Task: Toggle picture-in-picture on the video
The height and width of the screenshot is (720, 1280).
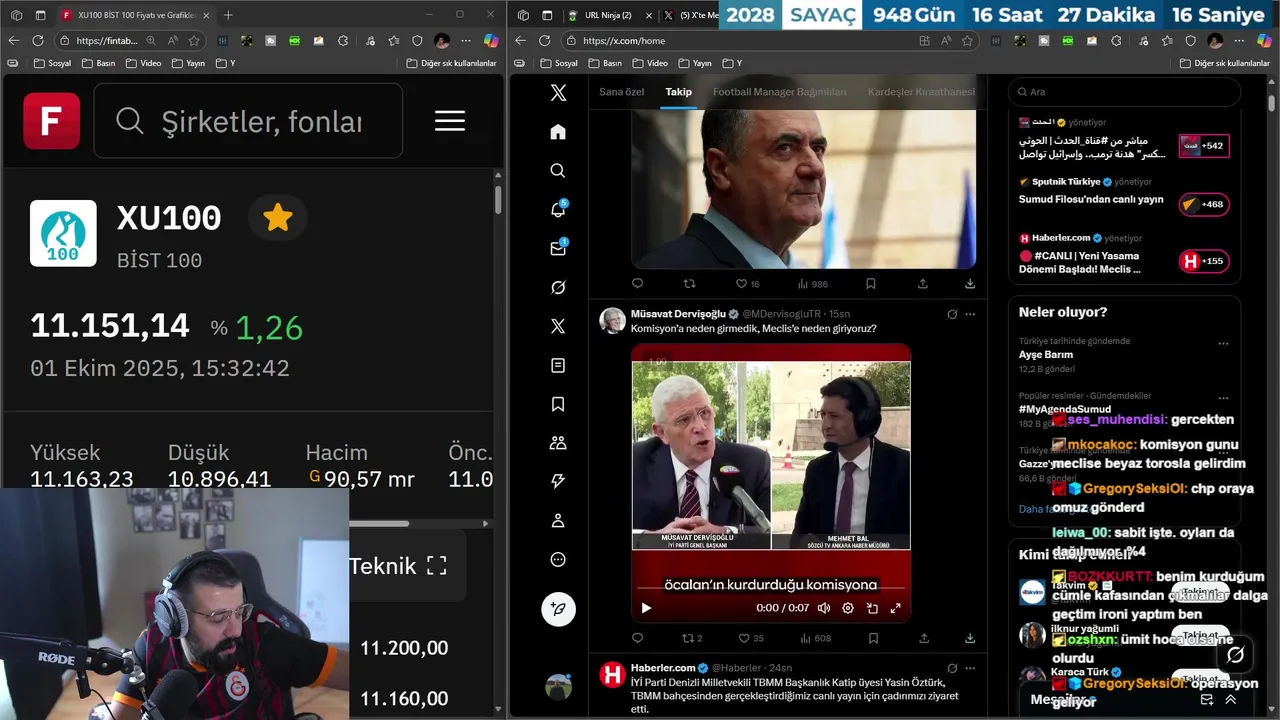Action: pos(872,608)
